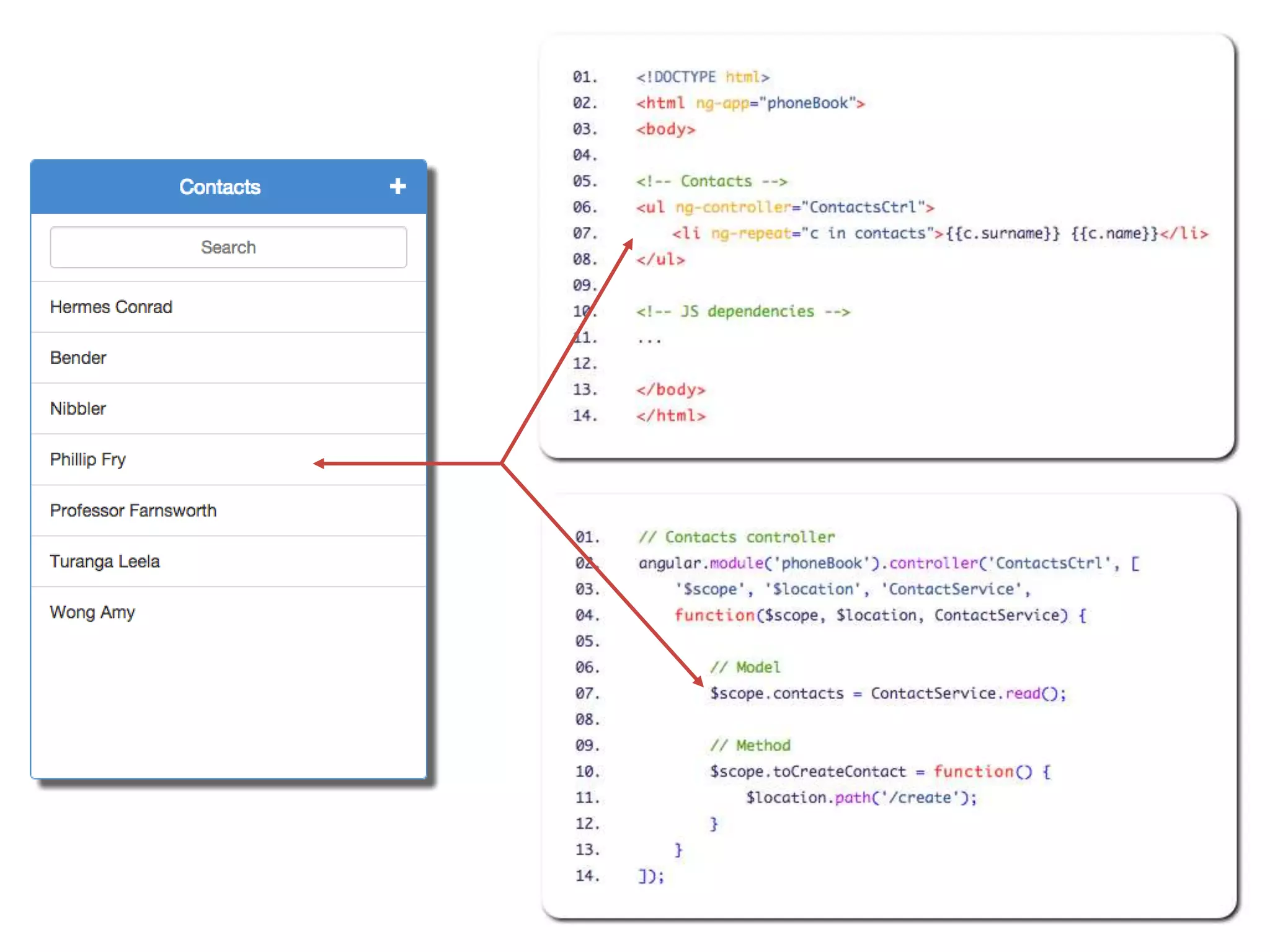The width and height of the screenshot is (1270, 952).
Task: Click the JS dependencies comment line
Action: click(743, 311)
